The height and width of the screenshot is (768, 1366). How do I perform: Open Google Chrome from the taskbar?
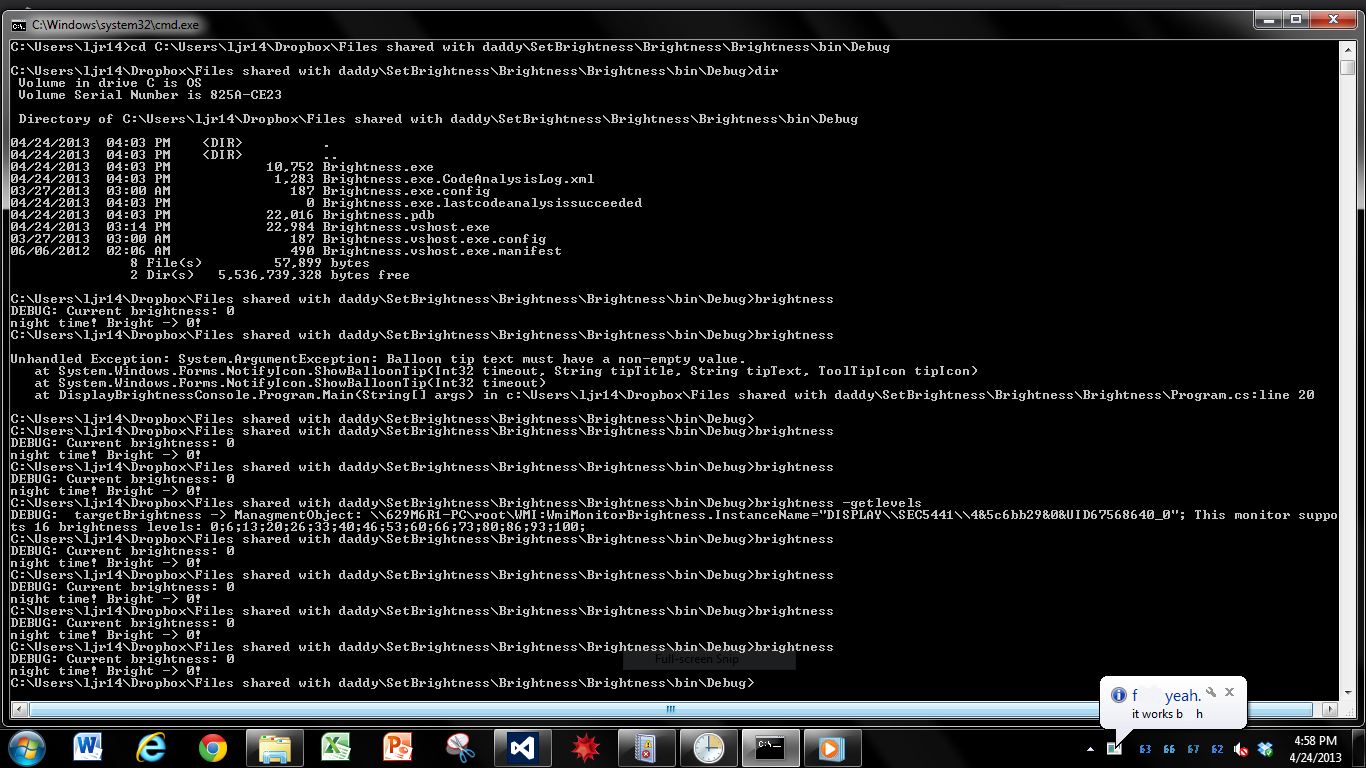pos(212,747)
